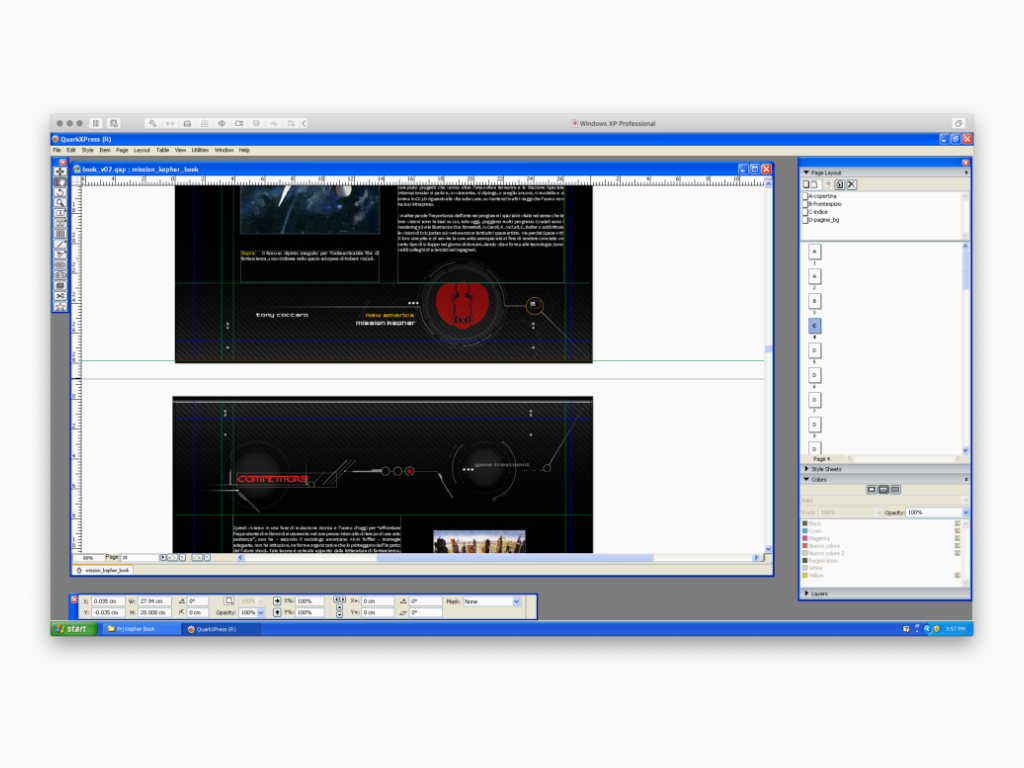Click the picture color icon in Colors panel
This screenshot has height=768, width=1024.
click(883, 489)
